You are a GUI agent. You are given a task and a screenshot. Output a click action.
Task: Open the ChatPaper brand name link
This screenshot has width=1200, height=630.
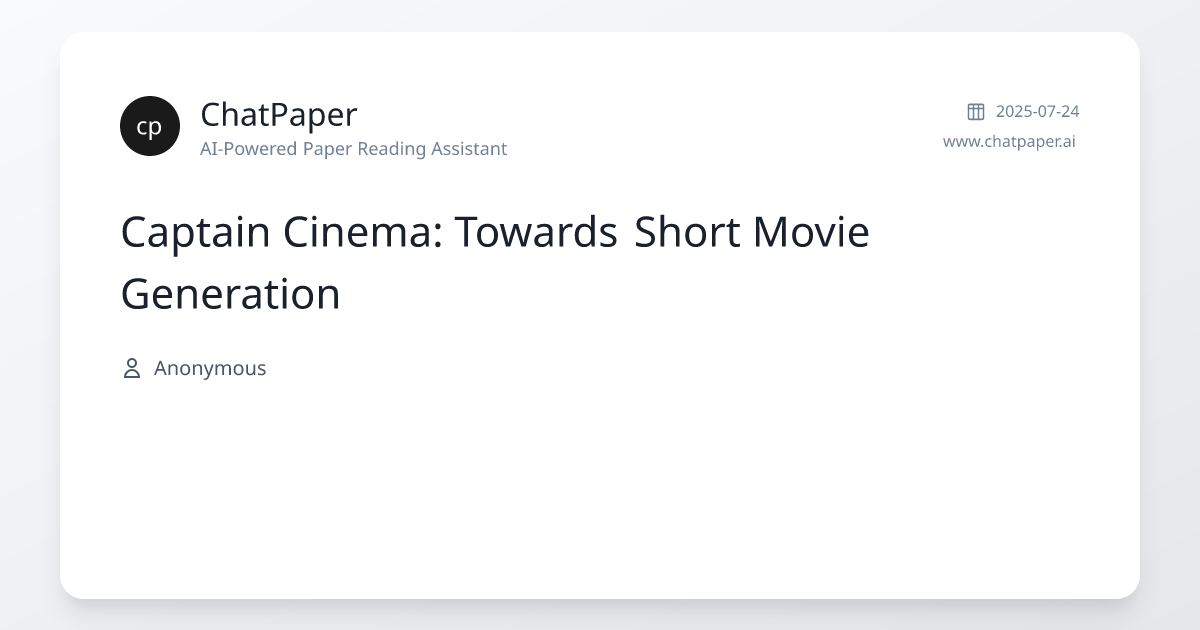[278, 115]
